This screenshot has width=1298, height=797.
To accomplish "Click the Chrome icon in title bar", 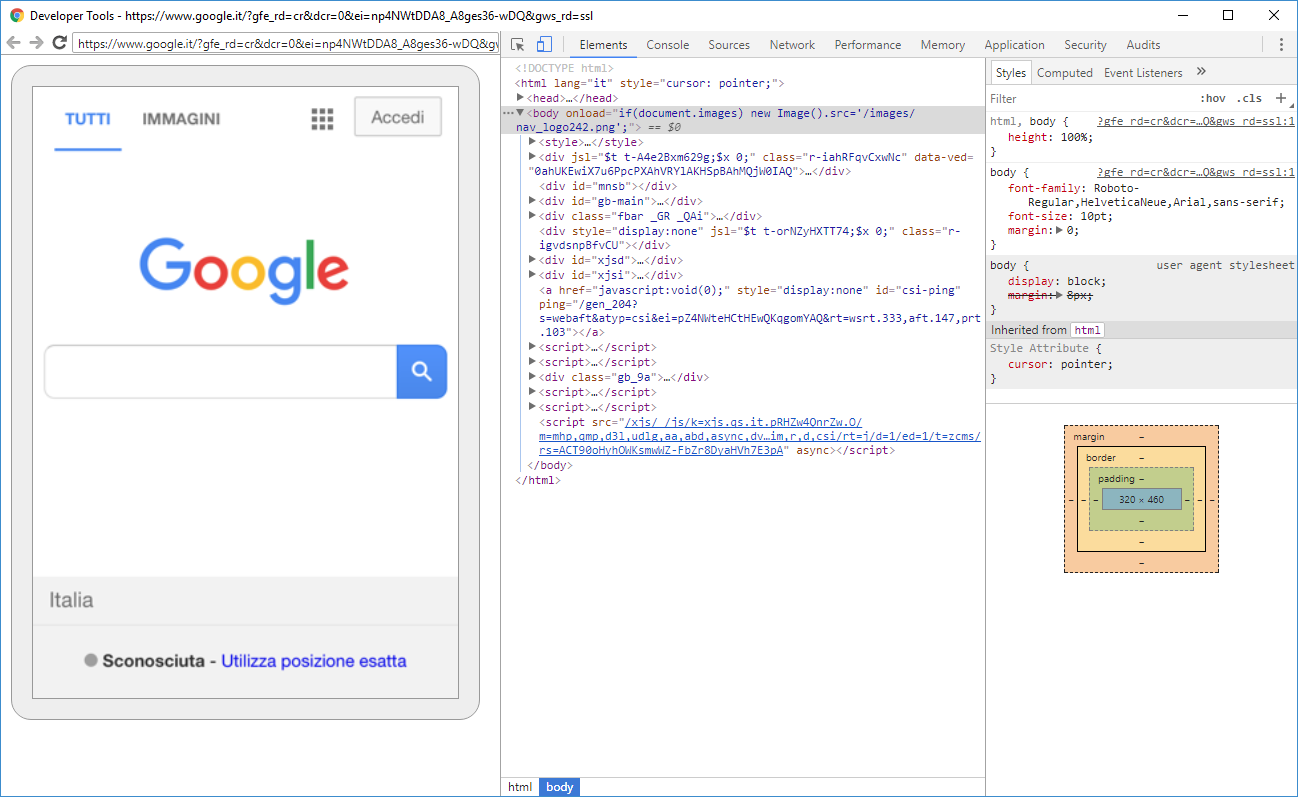I will pos(16,15).
